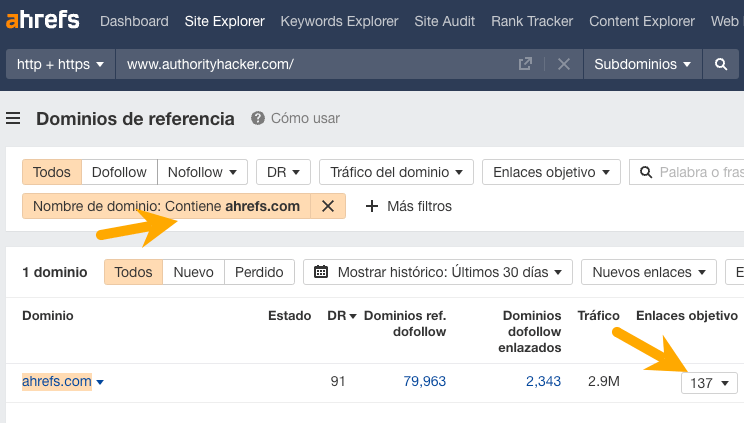Click the Cómo usar help icon
The height and width of the screenshot is (423, 744).
pyautogui.click(x=258, y=118)
